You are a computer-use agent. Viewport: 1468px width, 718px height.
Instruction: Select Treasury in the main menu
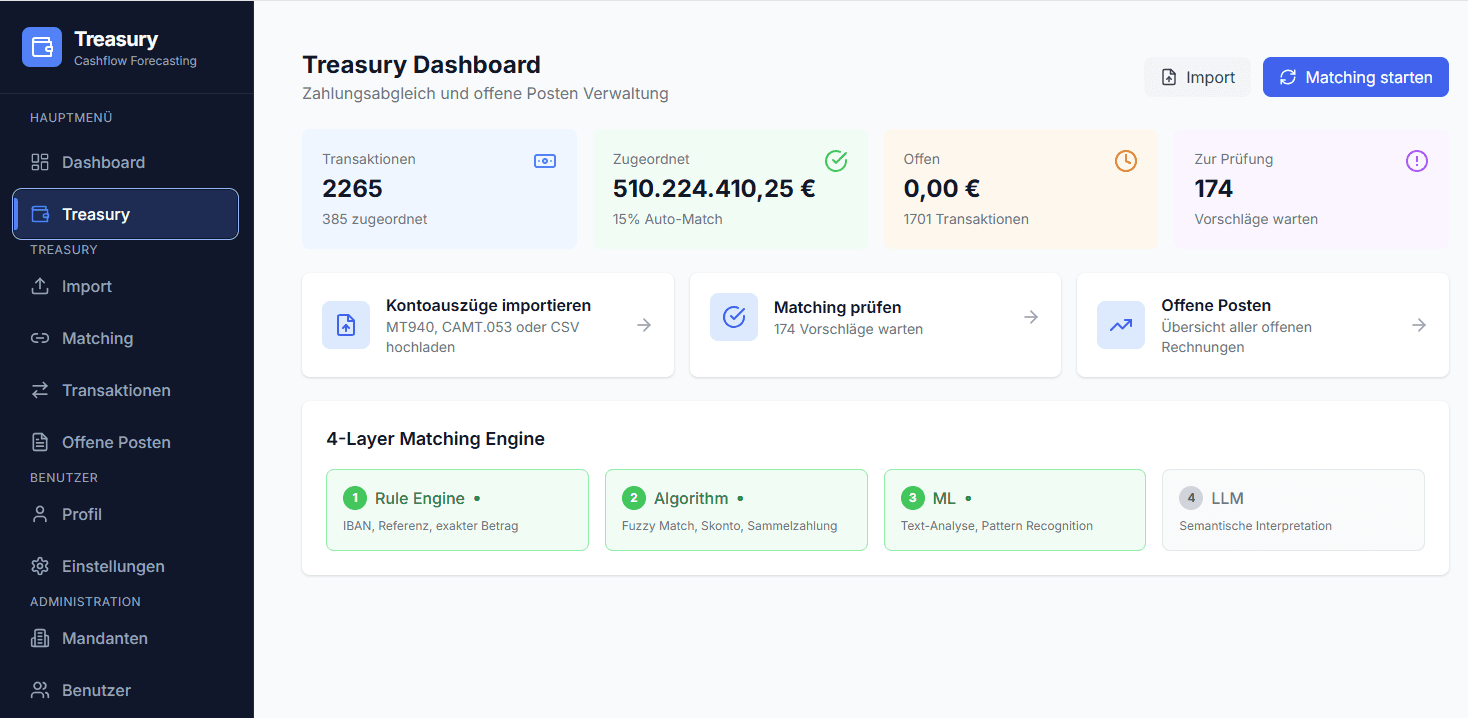(95, 213)
